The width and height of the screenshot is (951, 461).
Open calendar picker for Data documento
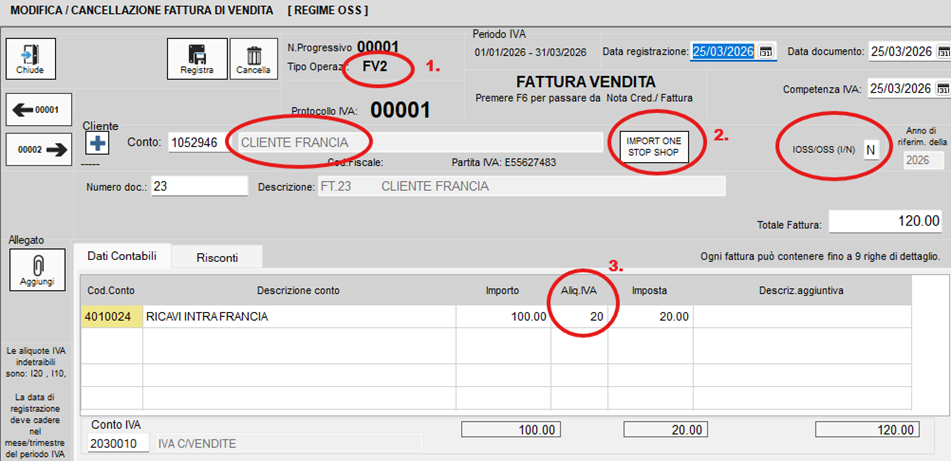click(942, 51)
